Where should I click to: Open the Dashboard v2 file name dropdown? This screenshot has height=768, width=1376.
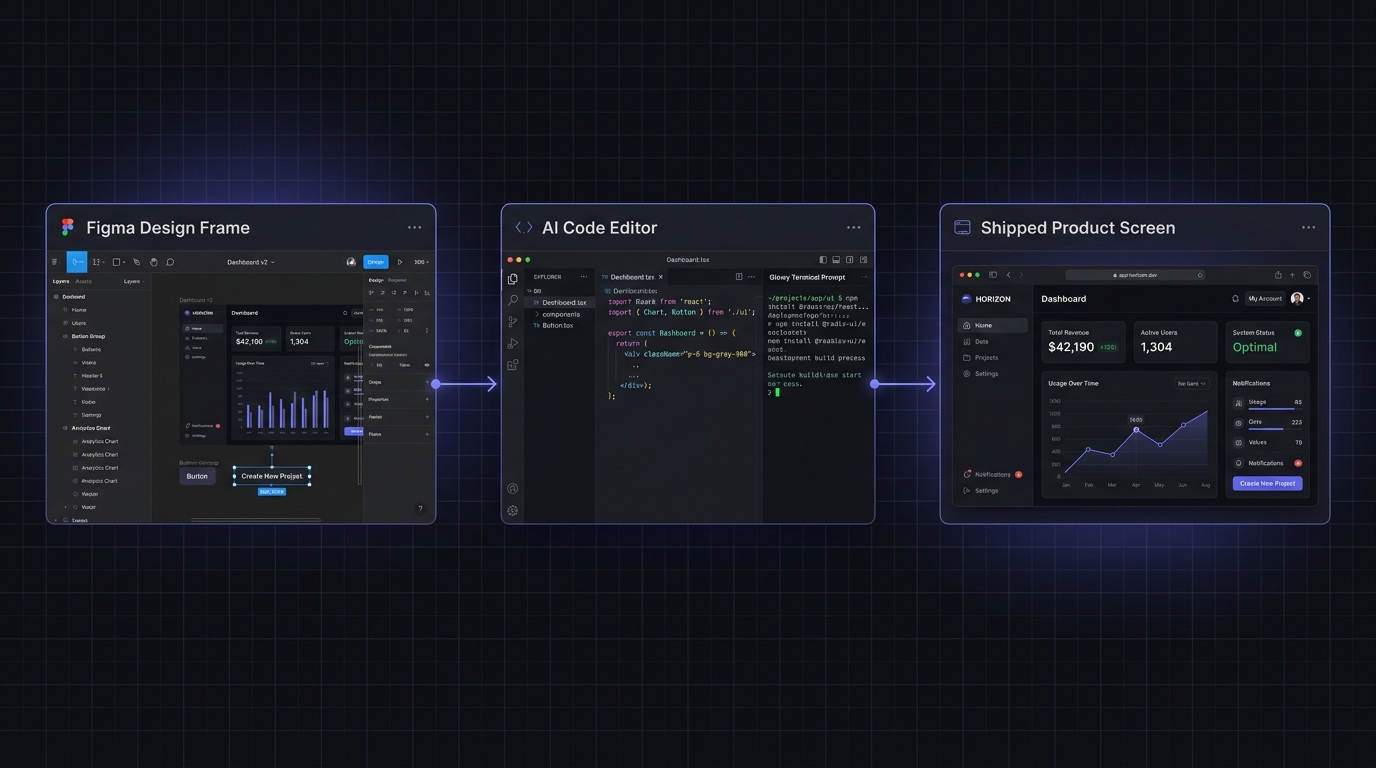[x=251, y=262]
